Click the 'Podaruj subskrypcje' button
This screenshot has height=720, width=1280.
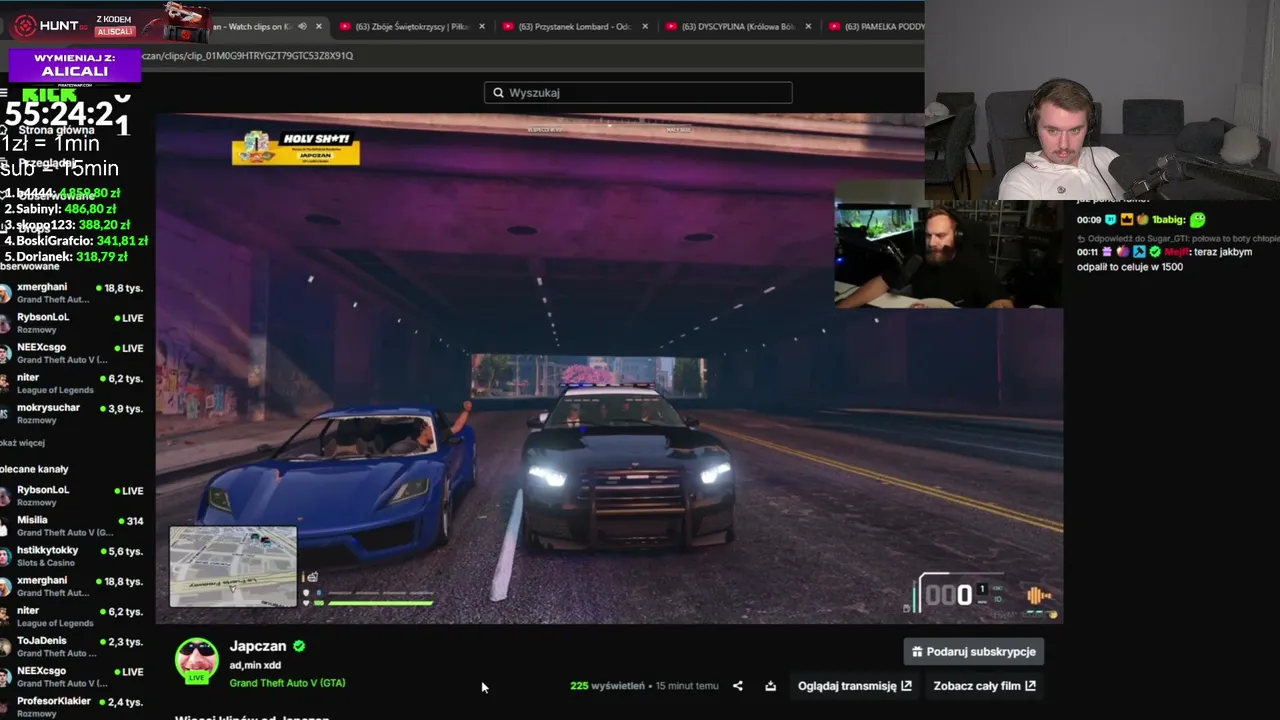click(x=974, y=652)
